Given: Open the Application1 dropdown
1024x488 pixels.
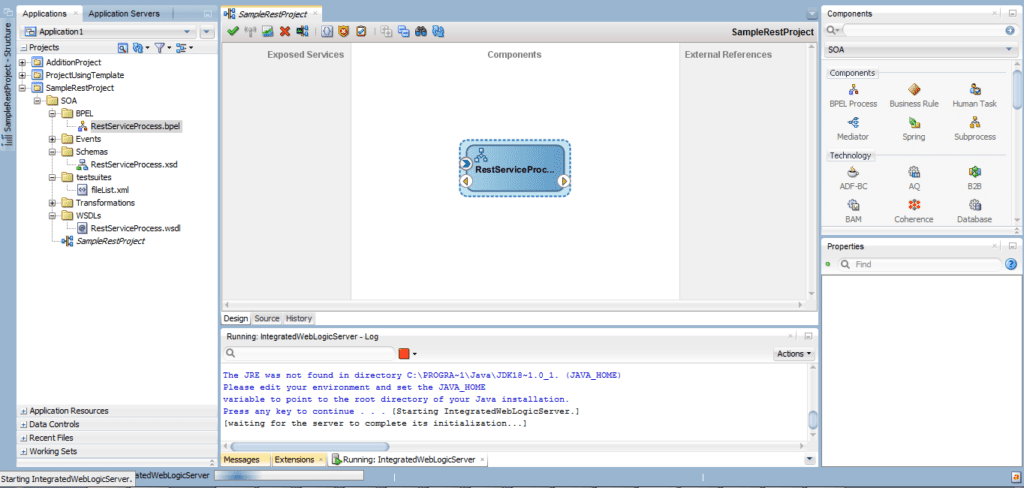Looking at the screenshot, I should 187,31.
